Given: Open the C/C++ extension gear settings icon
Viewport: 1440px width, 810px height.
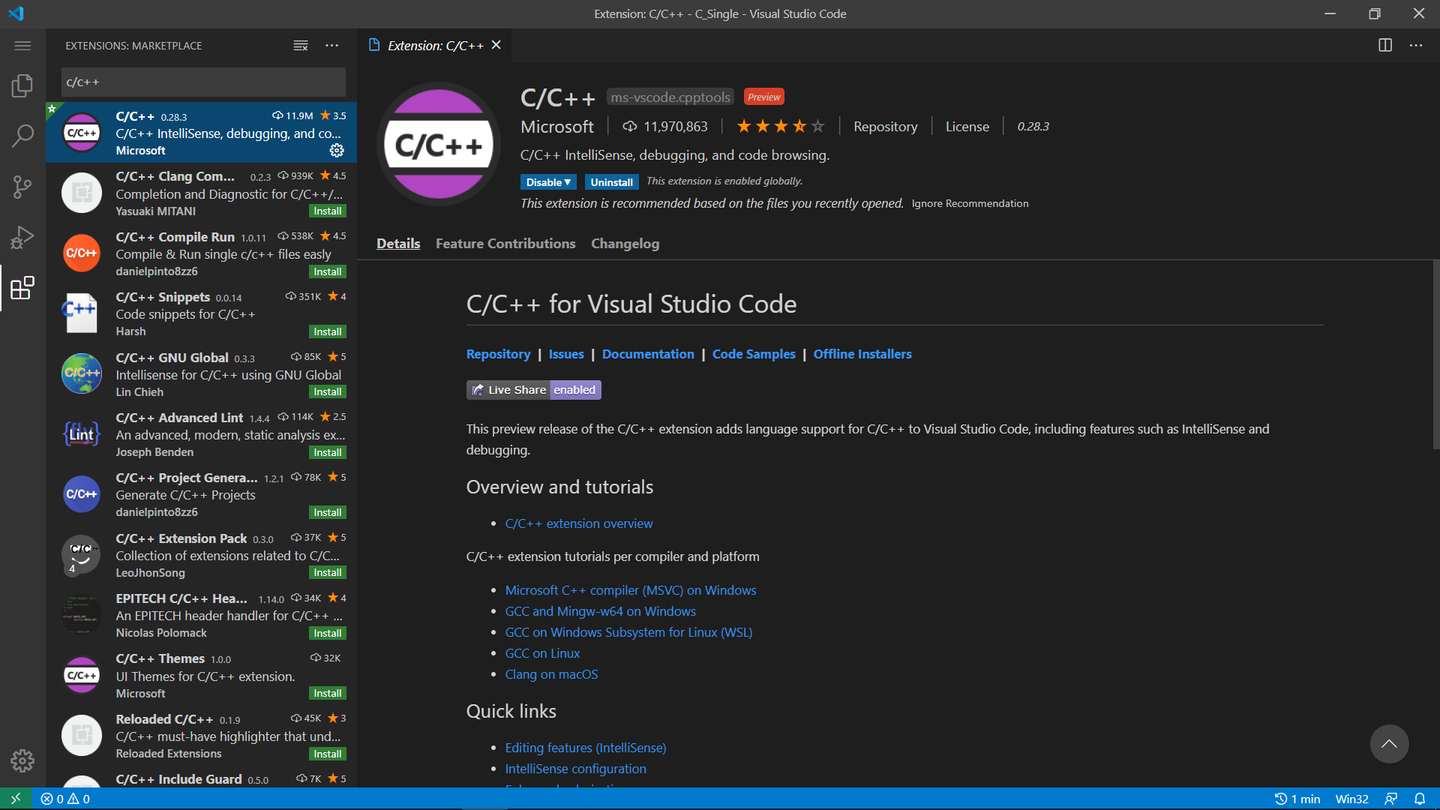Looking at the screenshot, I should tap(336, 150).
